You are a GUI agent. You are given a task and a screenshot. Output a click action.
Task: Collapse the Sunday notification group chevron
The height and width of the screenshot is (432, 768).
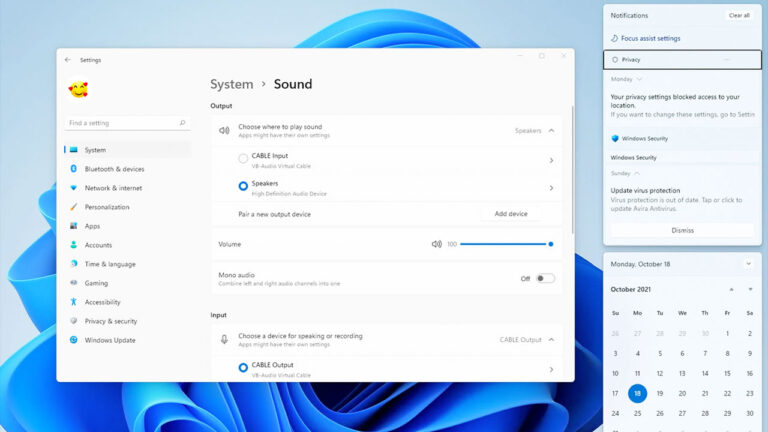click(637, 173)
